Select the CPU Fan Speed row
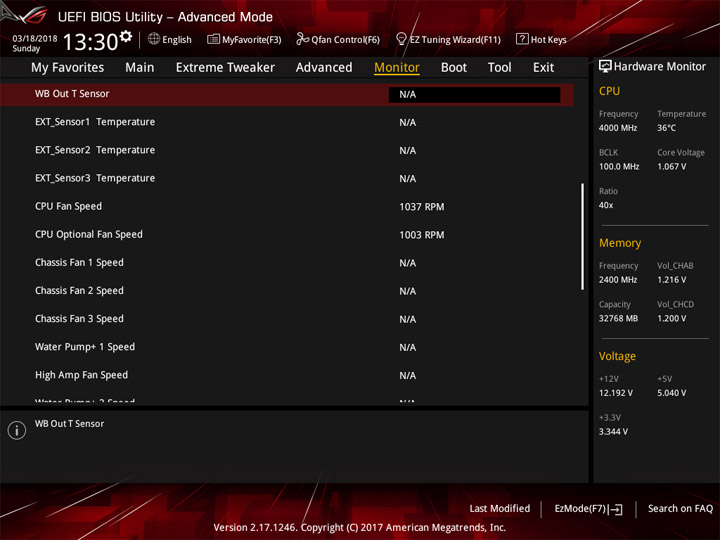Viewport: 720px width, 540px height. point(287,207)
